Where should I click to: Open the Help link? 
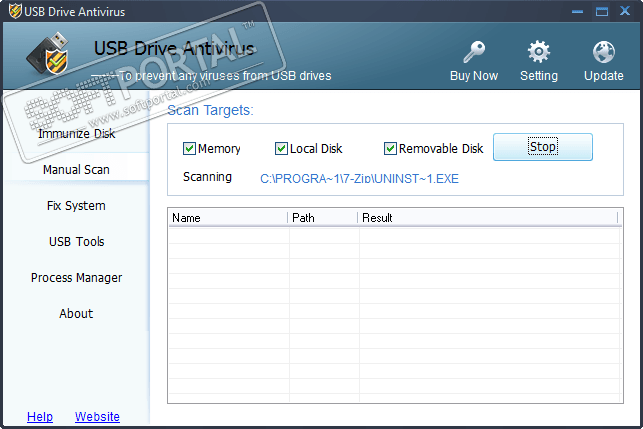point(40,416)
